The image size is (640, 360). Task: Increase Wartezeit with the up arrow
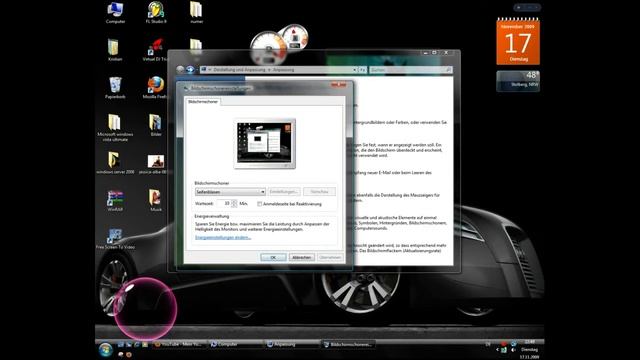click(234, 201)
